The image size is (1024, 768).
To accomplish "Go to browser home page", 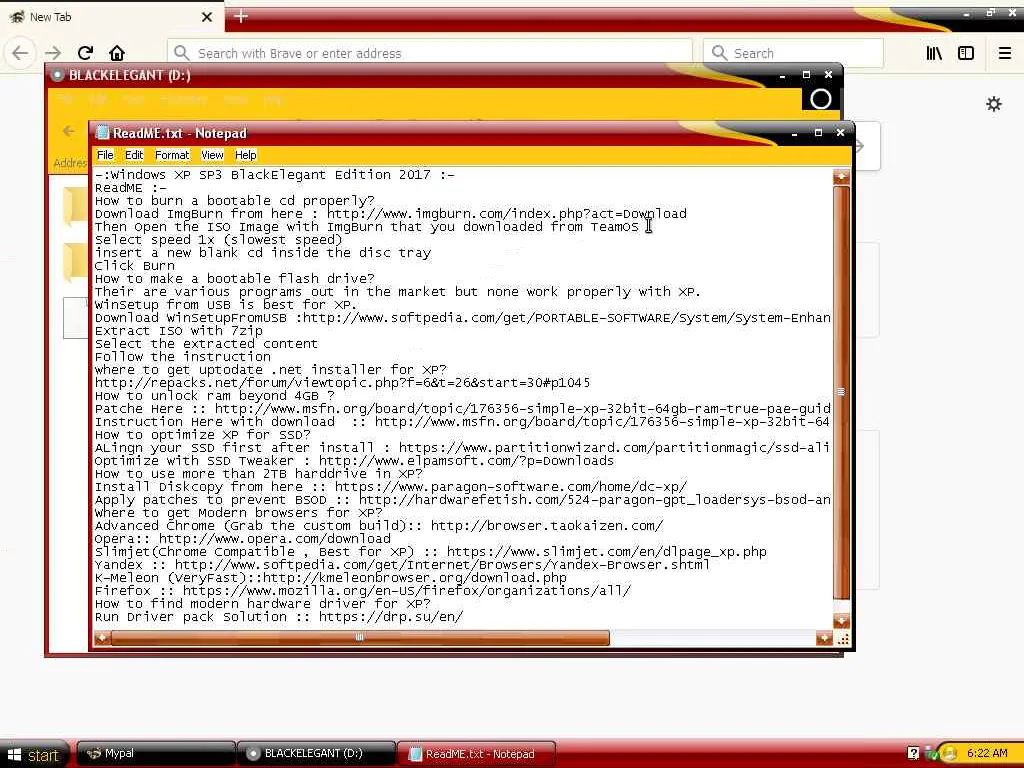I will (117, 53).
